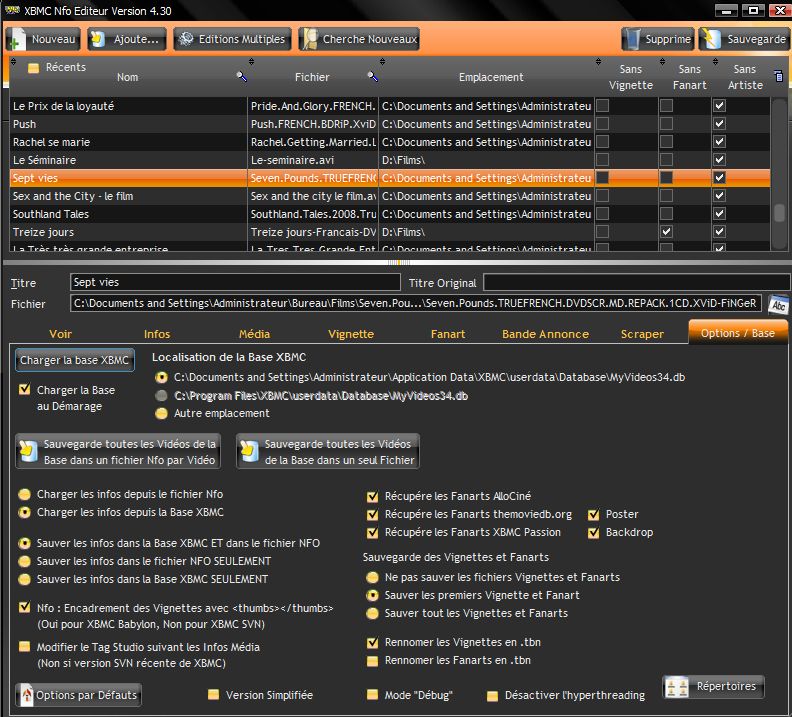Click into the Titre input field
Viewport: 792px width, 717px height.
click(x=235, y=282)
